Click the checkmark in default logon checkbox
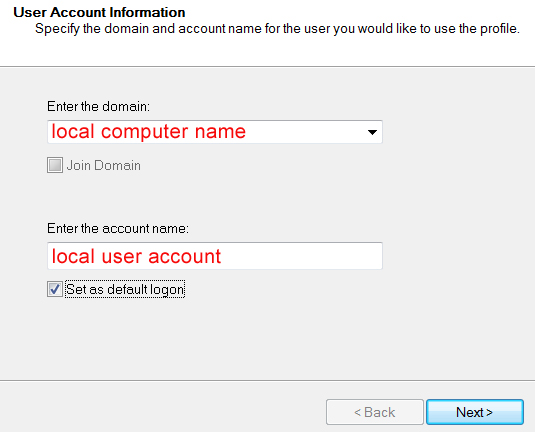This screenshot has height=432, width=535. tap(55, 289)
